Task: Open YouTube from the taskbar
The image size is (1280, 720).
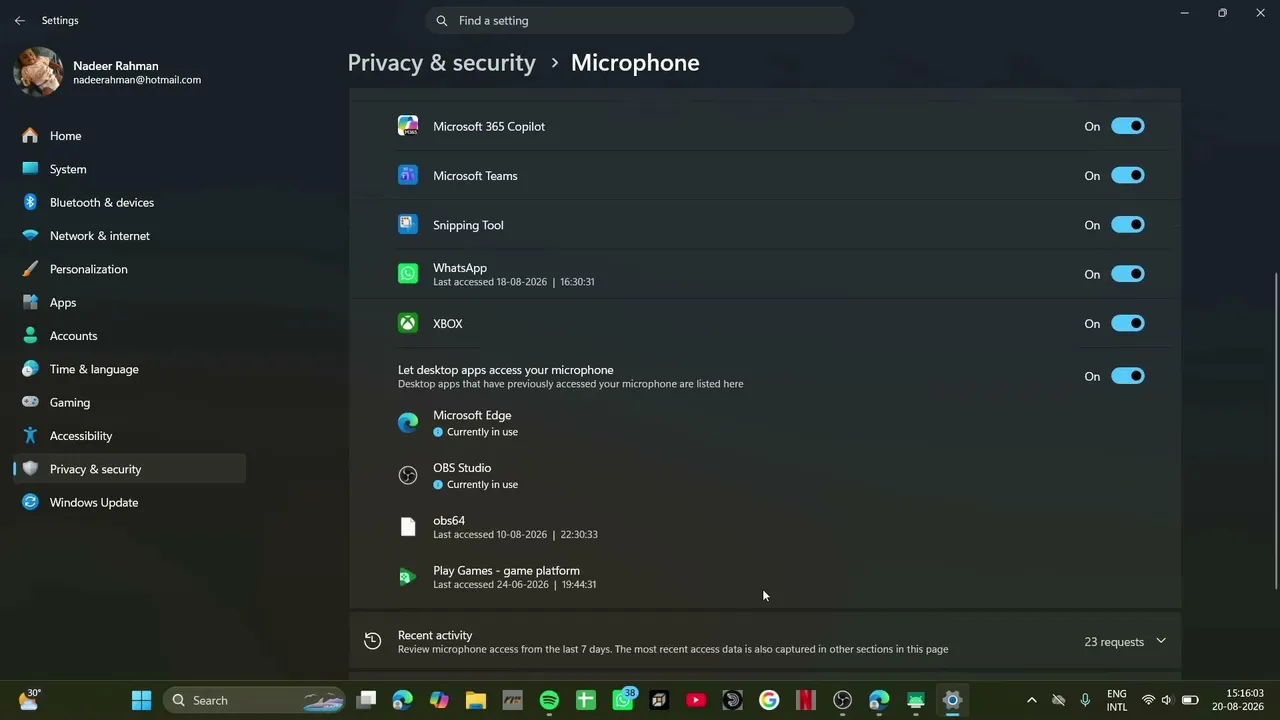Action: point(696,700)
